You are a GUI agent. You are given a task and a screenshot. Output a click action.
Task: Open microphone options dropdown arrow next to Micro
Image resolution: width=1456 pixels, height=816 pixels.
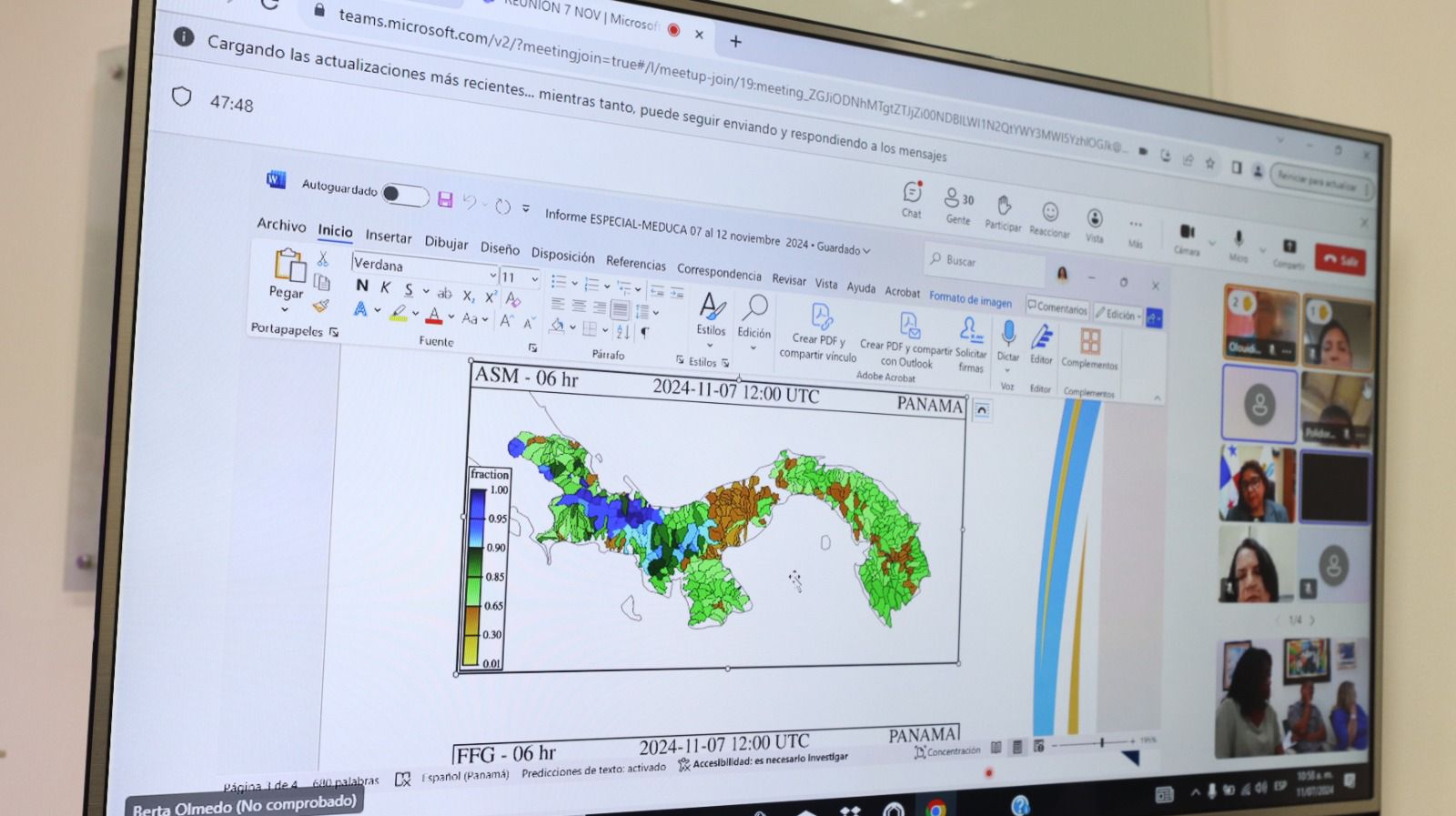[x=1262, y=250]
